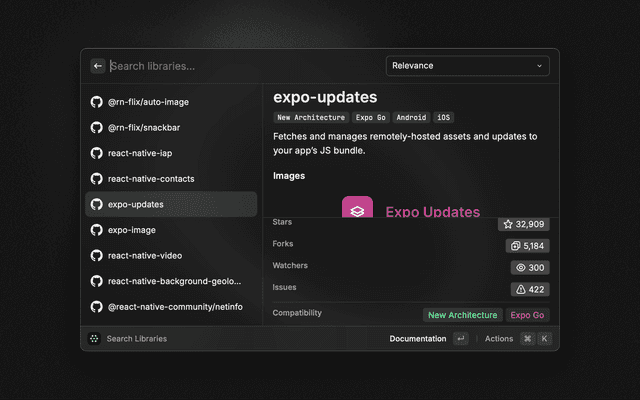640x400 pixels.
Task: Open the Actions menu
Action: (x=498, y=339)
